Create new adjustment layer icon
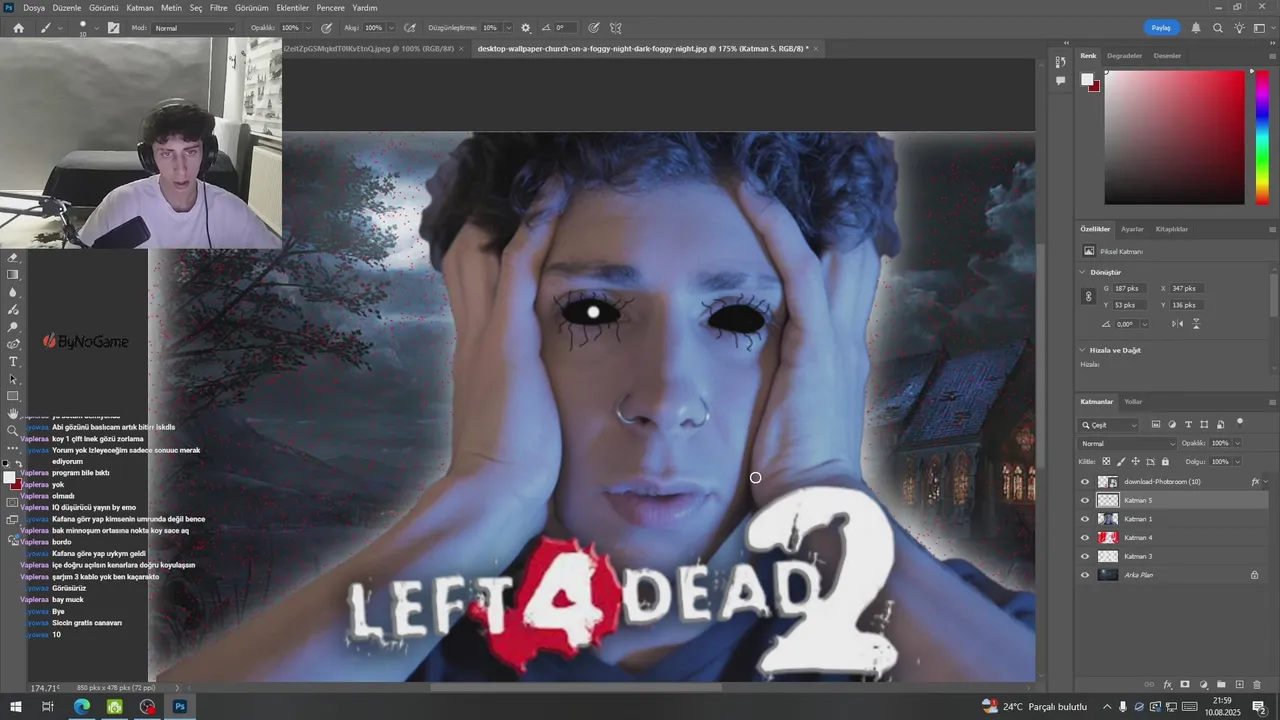The height and width of the screenshot is (720, 1280). 1203,685
